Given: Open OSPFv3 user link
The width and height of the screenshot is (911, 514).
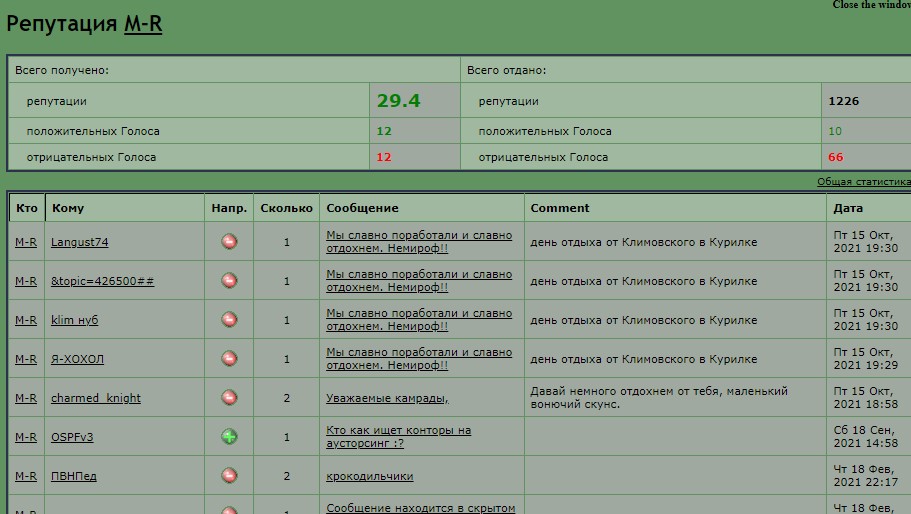Looking at the screenshot, I should [72, 437].
